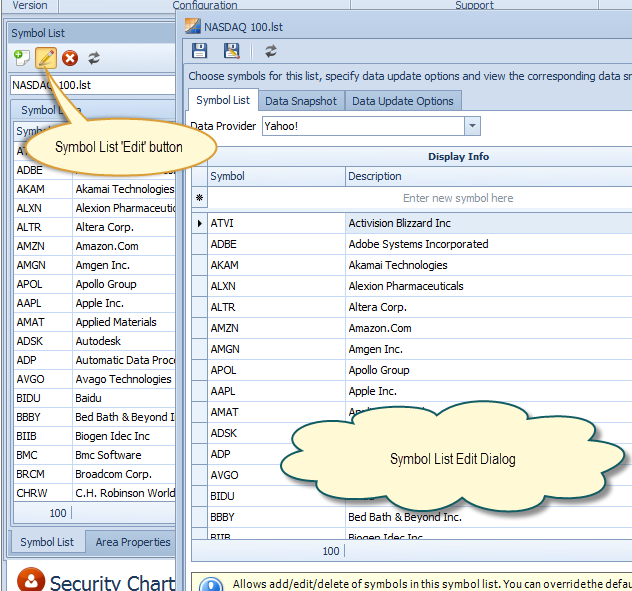The width and height of the screenshot is (632, 591).
Task: Open the Support ribbon tab
Action: click(x=474, y=5)
